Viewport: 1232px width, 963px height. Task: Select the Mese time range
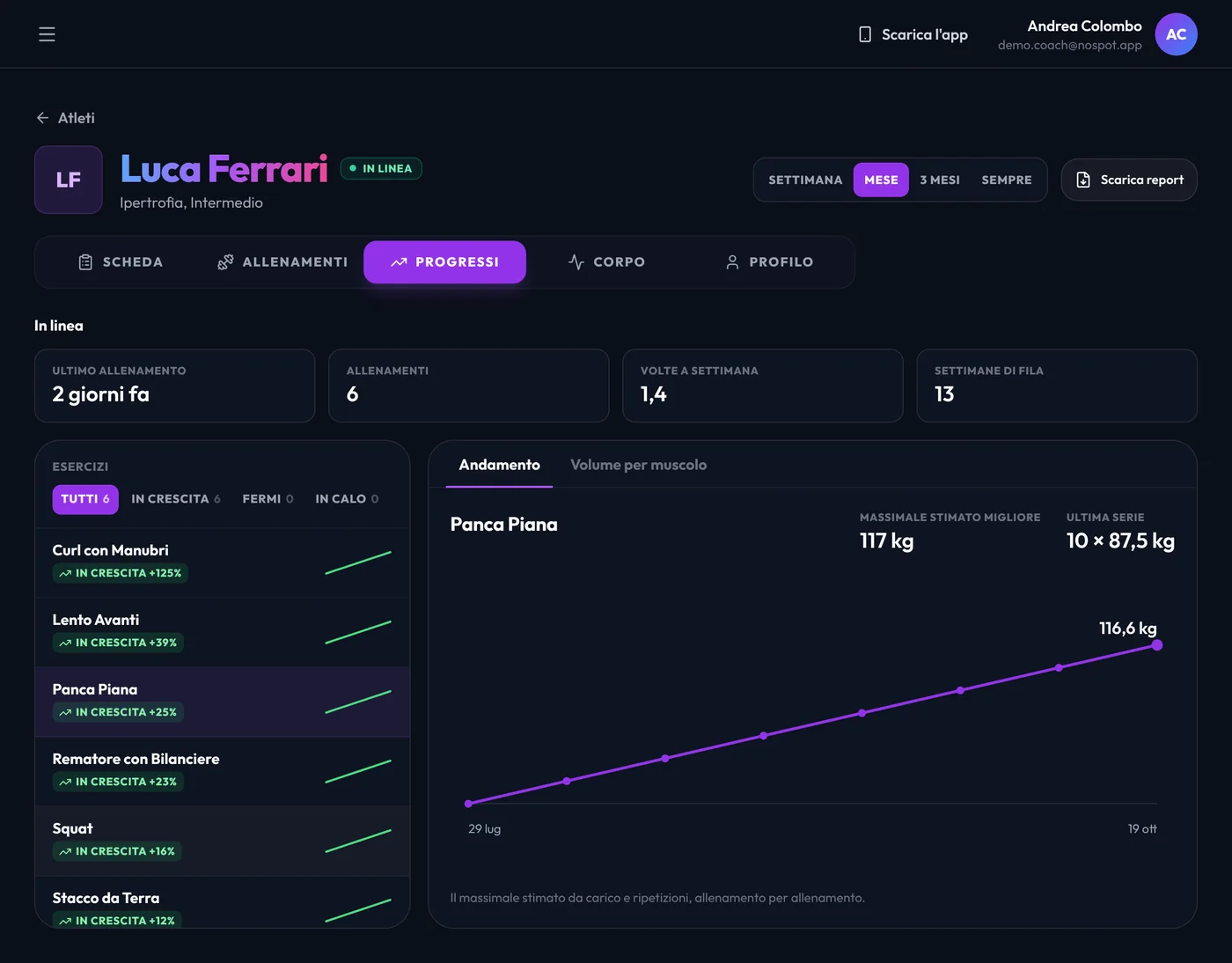click(881, 180)
